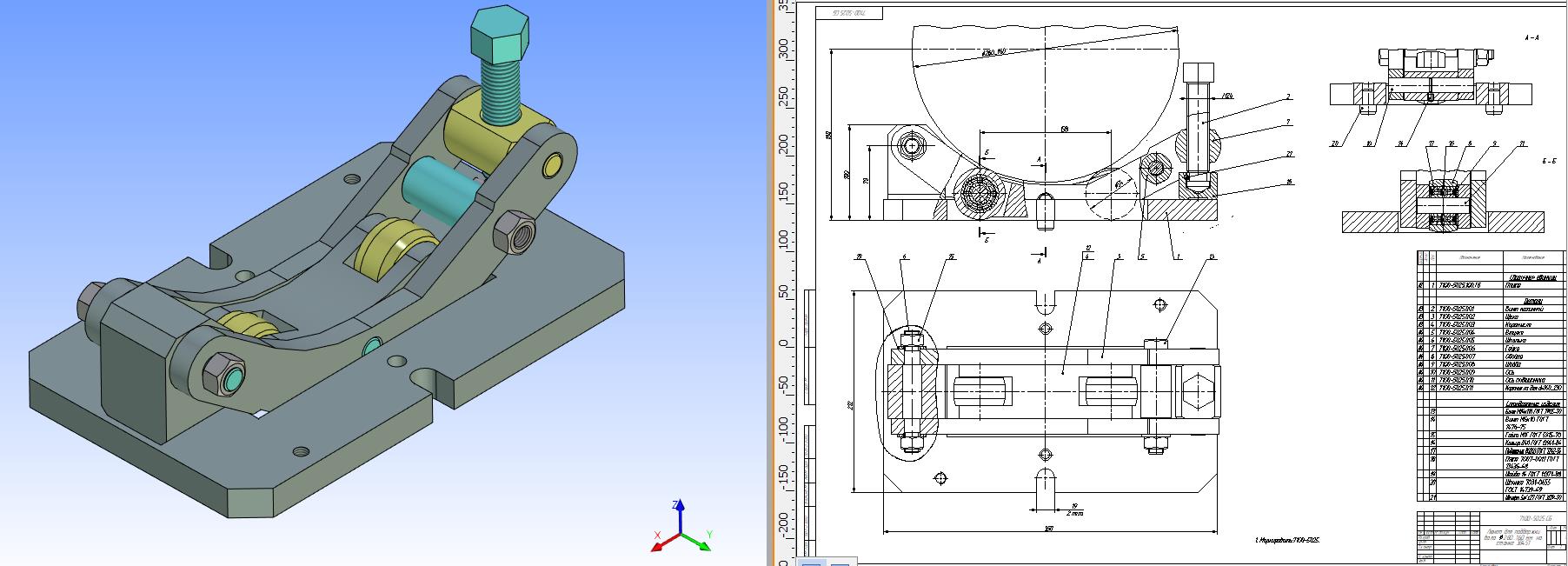Click the "350" overall length dimension
The height and width of the screenshot is (566, 1568).
point(1049,527)
